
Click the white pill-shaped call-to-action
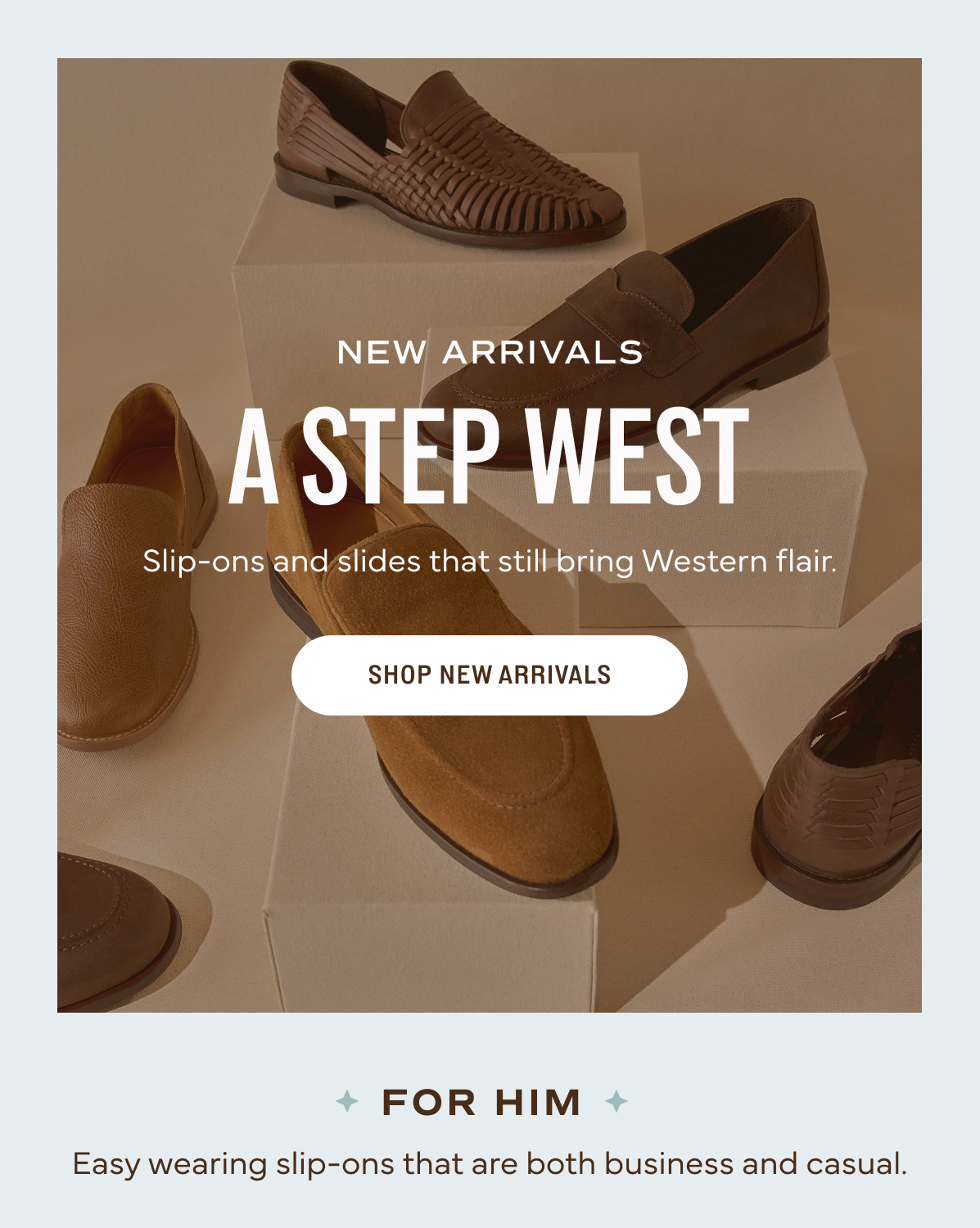click(489, 676)
